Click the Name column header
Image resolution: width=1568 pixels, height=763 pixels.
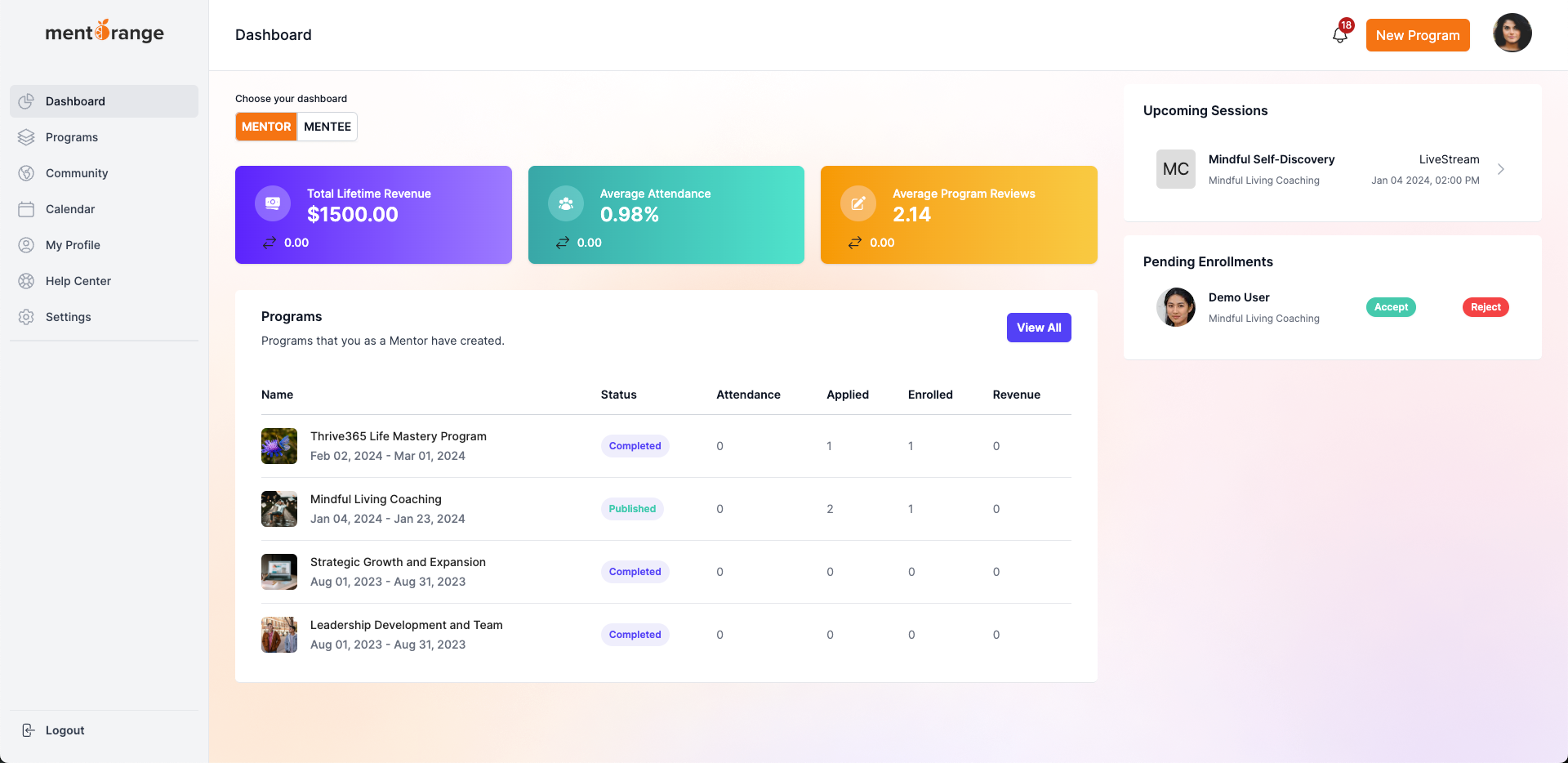pyautogui.click(x=277, y=395)
